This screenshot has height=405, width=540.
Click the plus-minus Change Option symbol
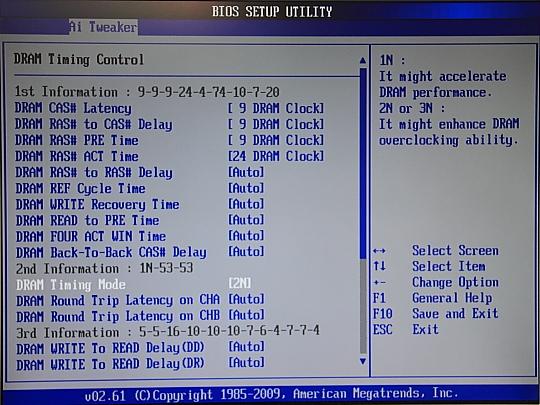[379, 283]
